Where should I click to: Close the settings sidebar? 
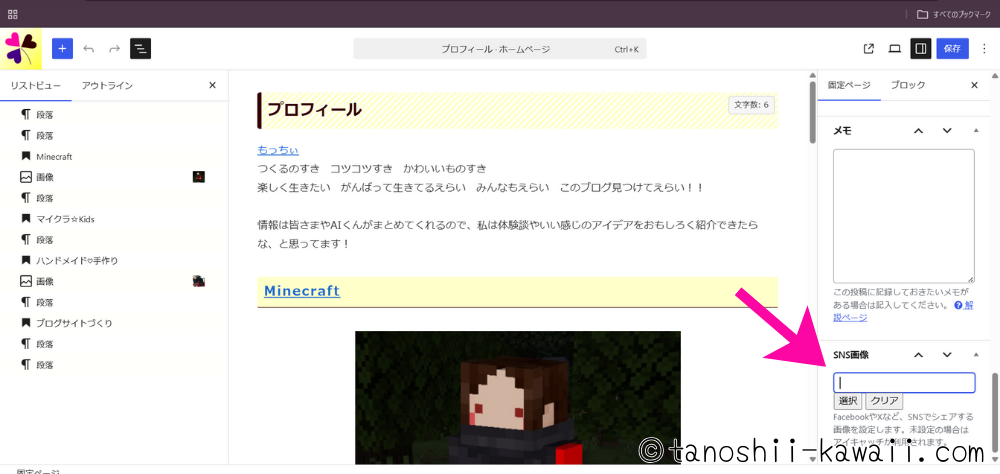(x=974, y=85)
